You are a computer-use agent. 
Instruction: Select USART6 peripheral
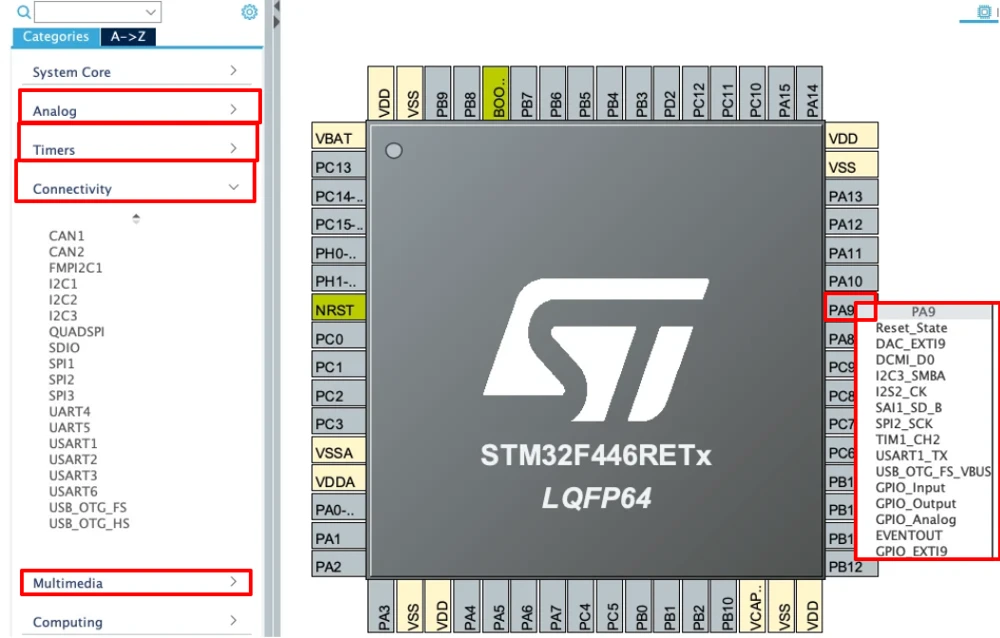73,491
